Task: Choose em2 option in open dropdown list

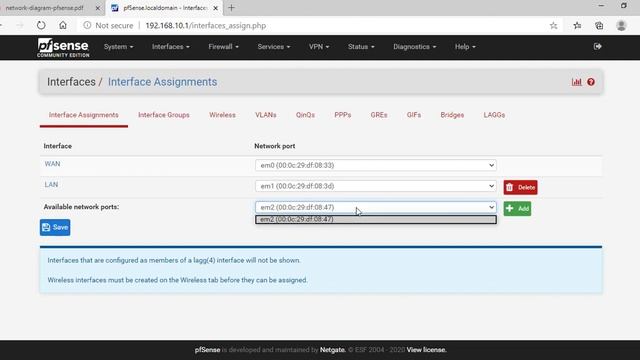Action: point(376,220)
